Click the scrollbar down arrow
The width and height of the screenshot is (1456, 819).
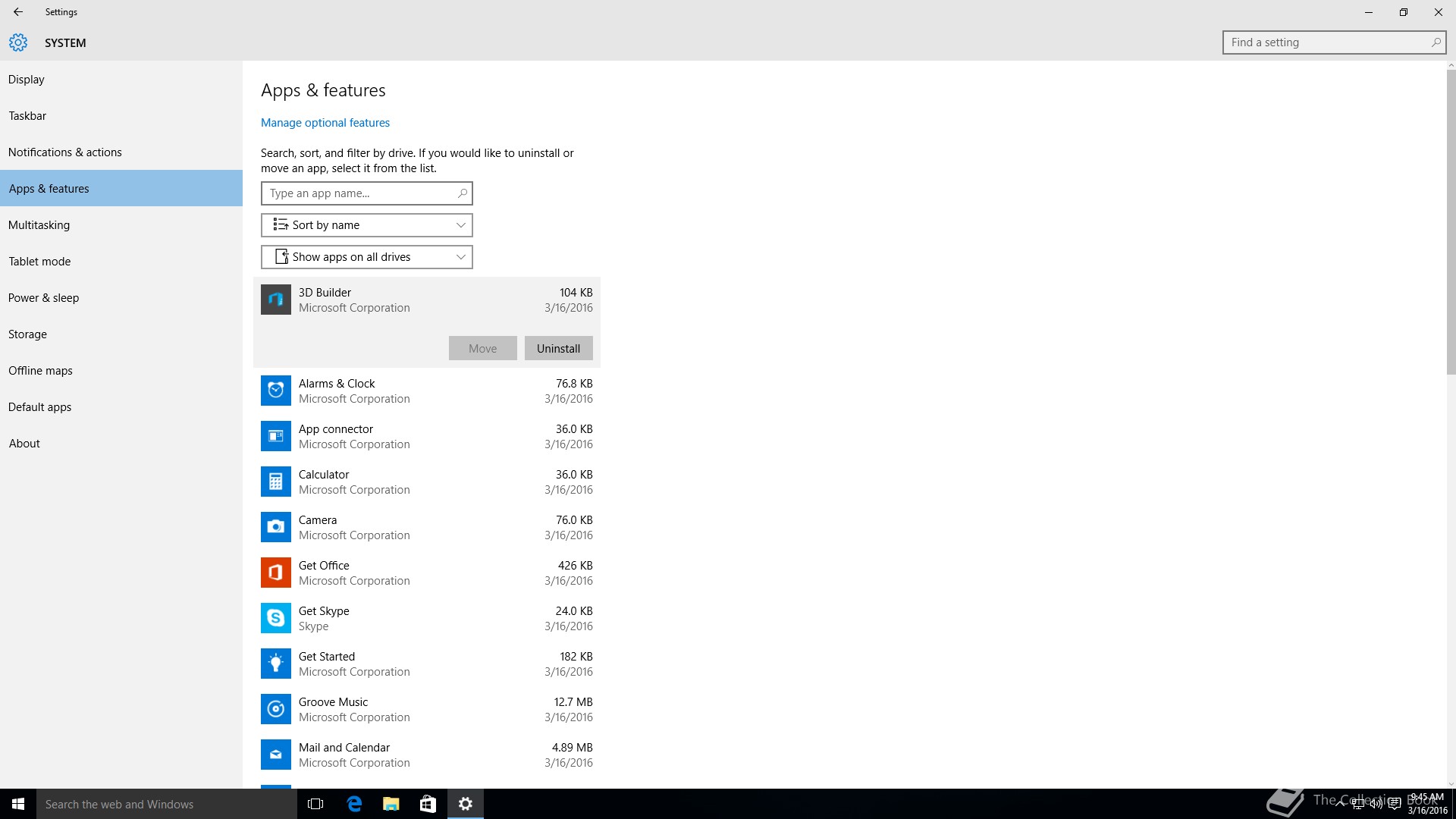tap(1451, 784)
